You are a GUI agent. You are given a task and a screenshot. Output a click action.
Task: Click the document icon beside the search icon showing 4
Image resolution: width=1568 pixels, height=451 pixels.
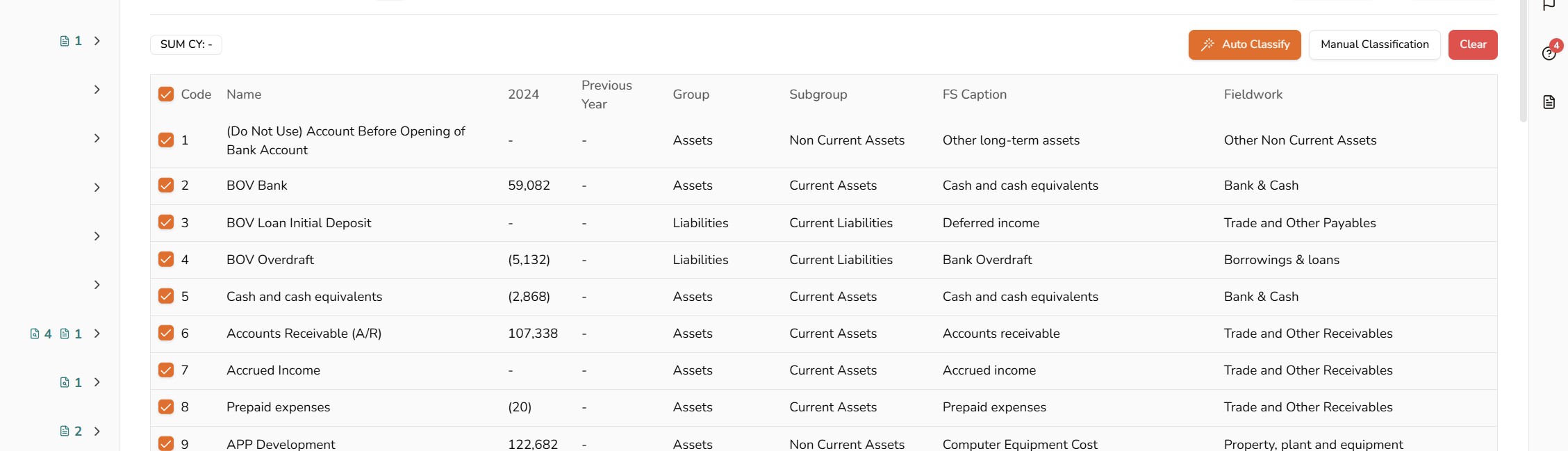click(x=65, y=334)
